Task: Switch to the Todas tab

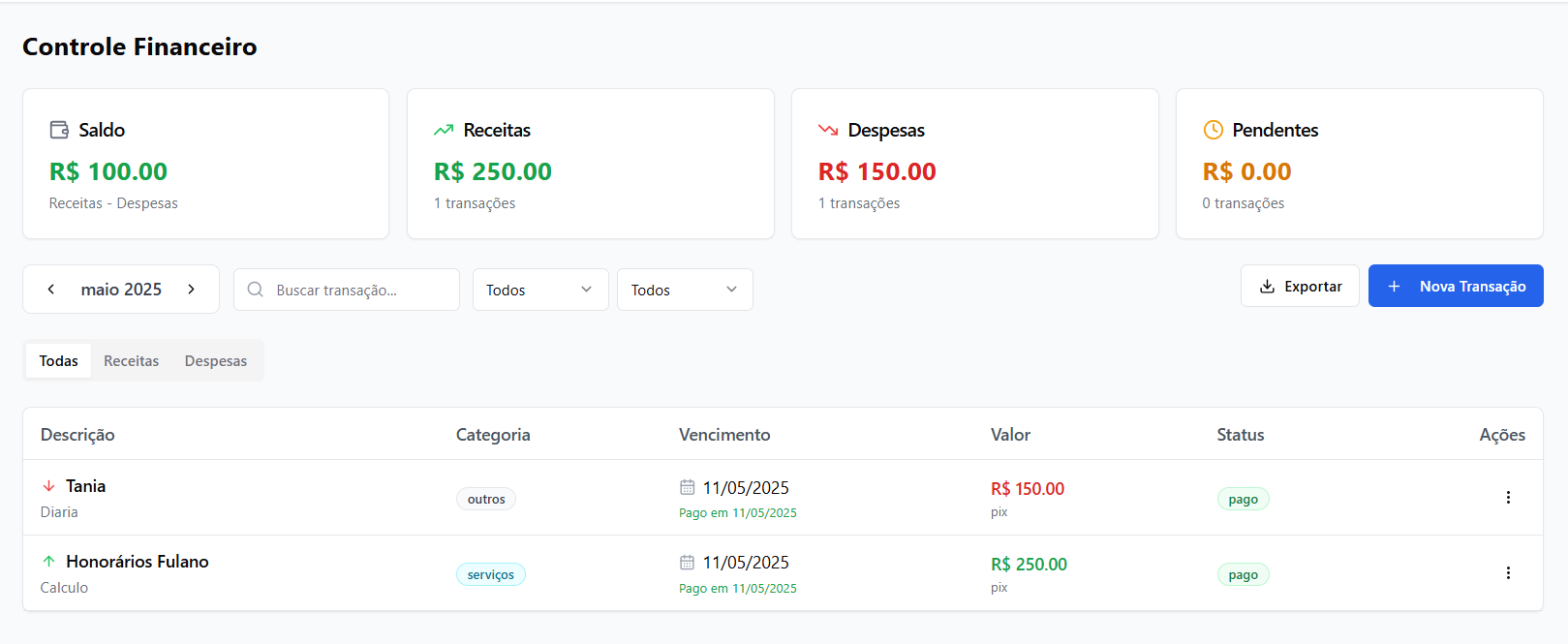Action: point(59,361)
